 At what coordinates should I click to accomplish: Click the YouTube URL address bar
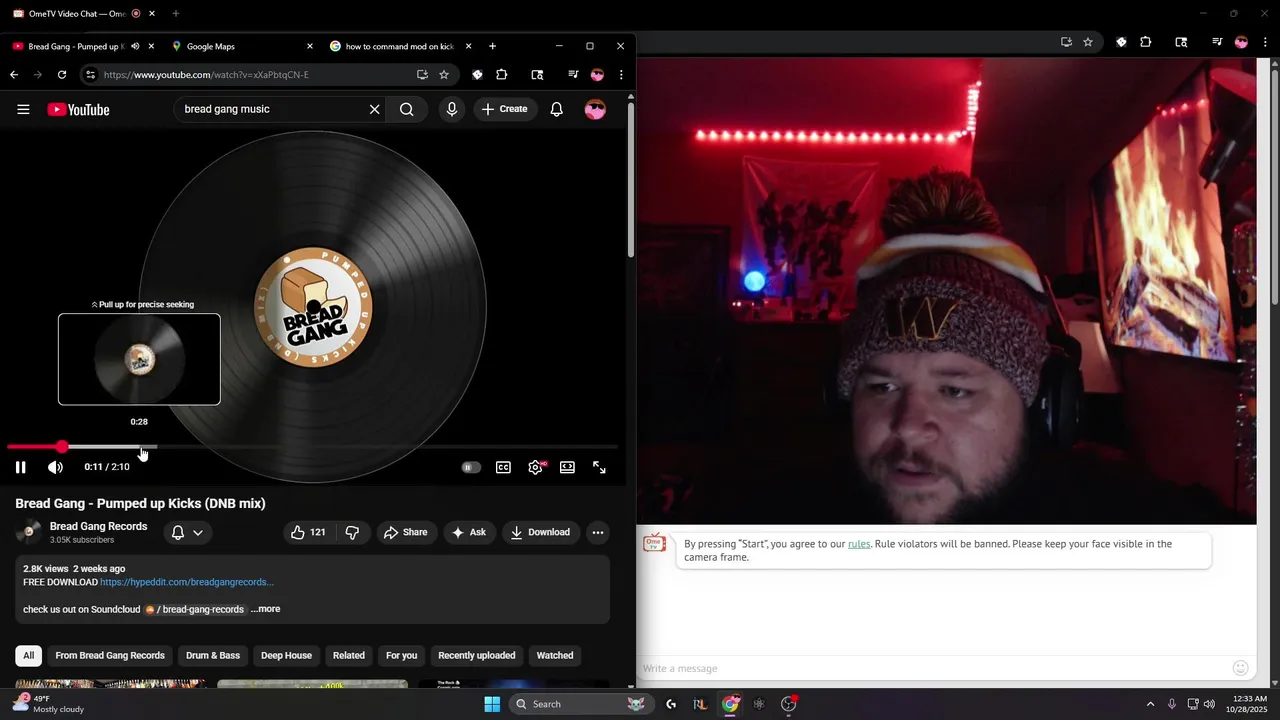tap(255, 75)
